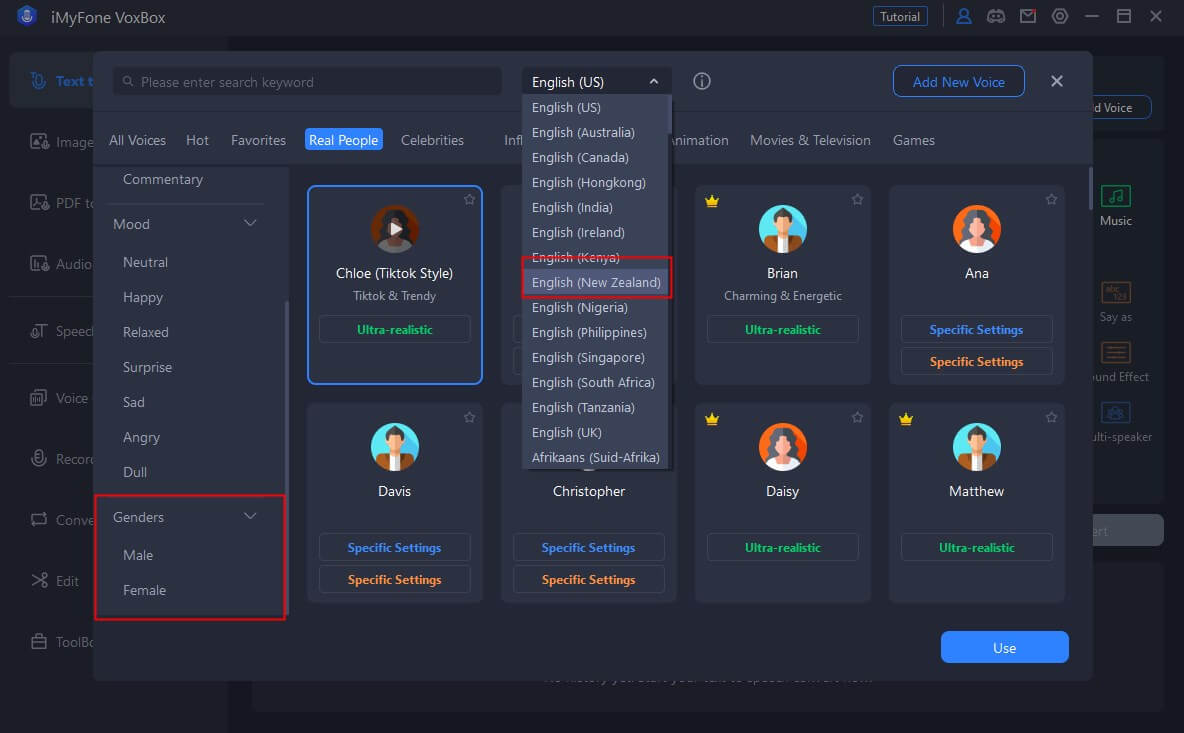Filter by Male gender
This screenshot has width=1184, height=733.
[138, 555]
